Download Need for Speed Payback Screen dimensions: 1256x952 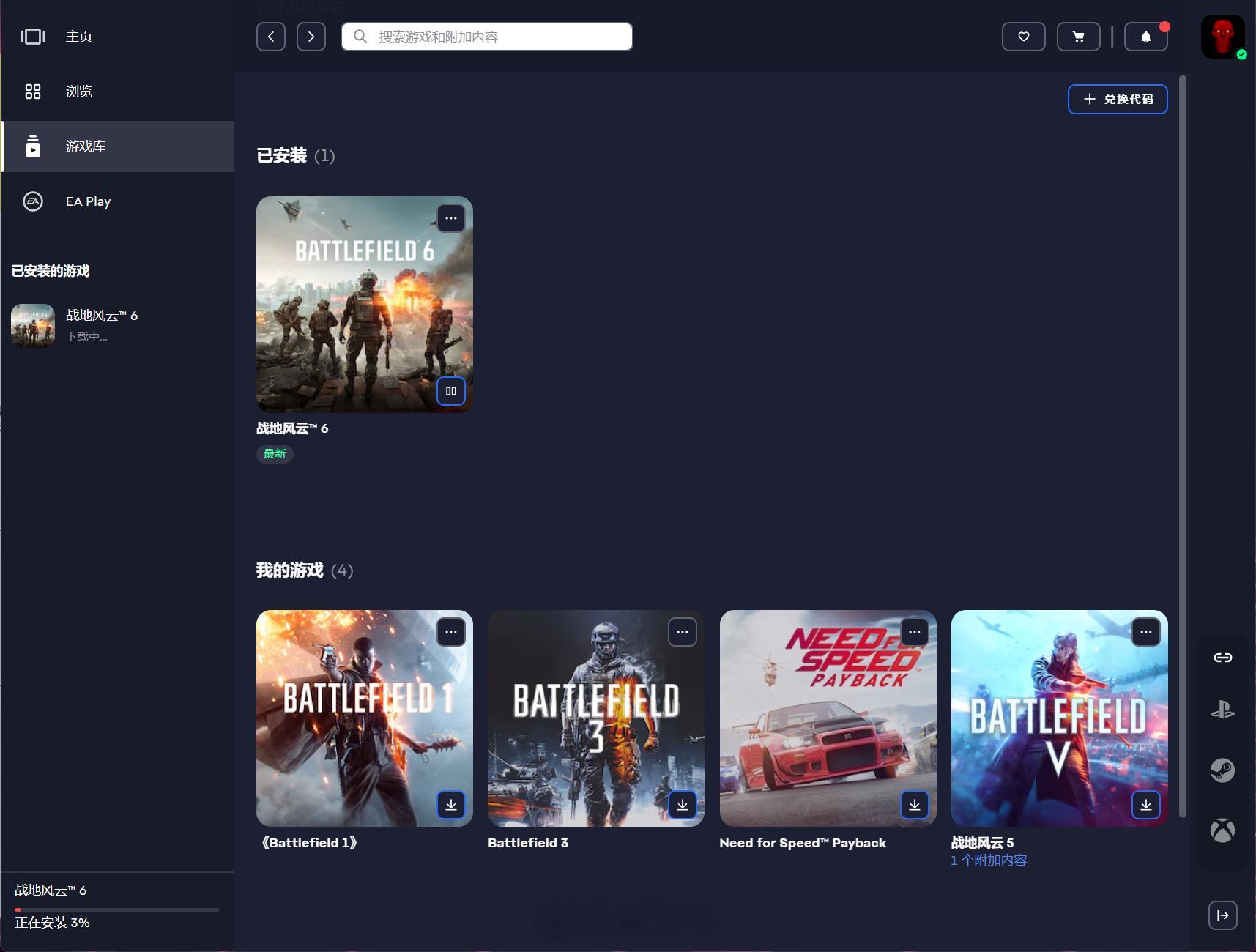click(915, 805)
